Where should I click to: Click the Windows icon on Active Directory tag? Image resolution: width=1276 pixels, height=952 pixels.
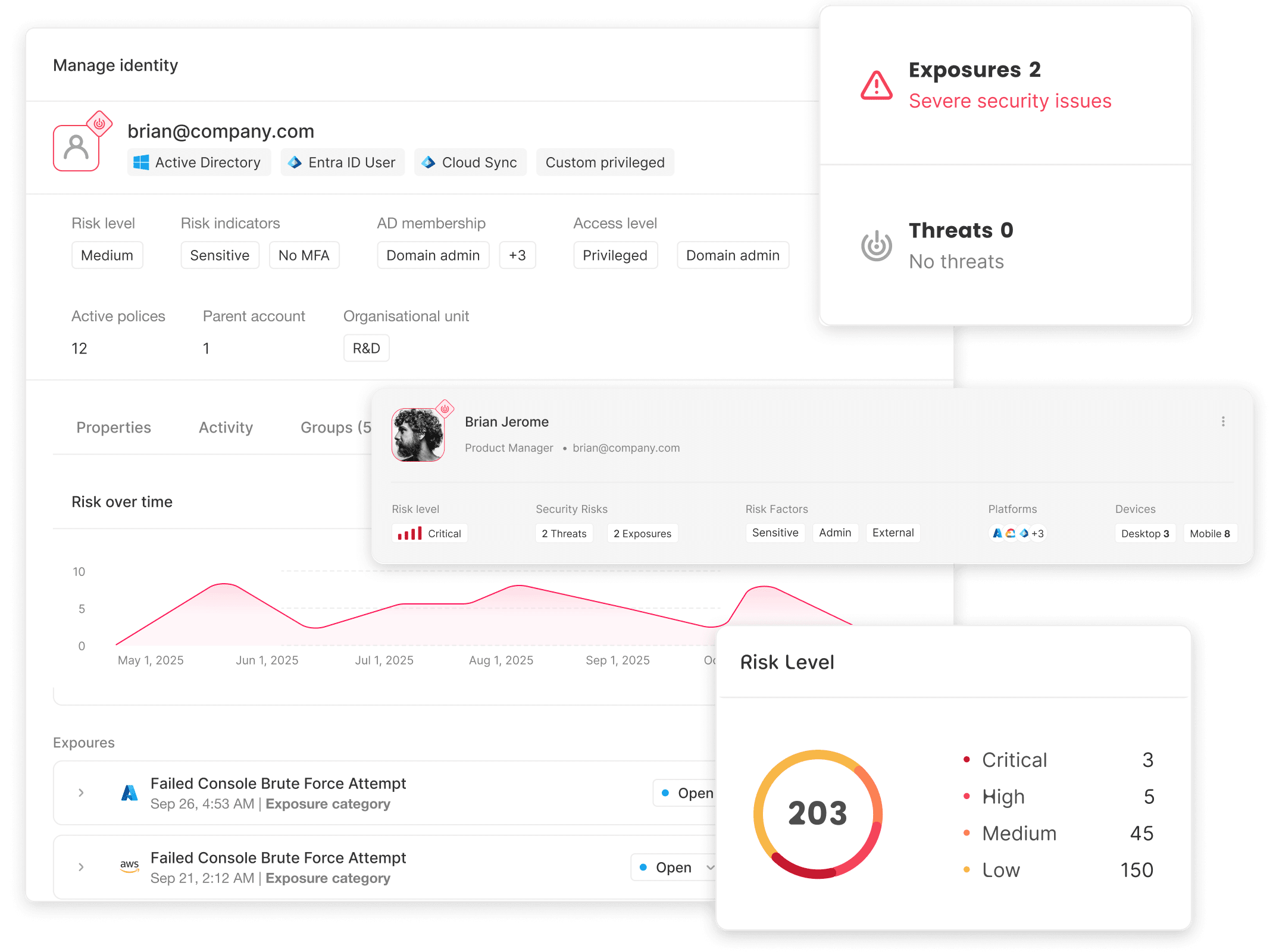(x=141, y=162)
